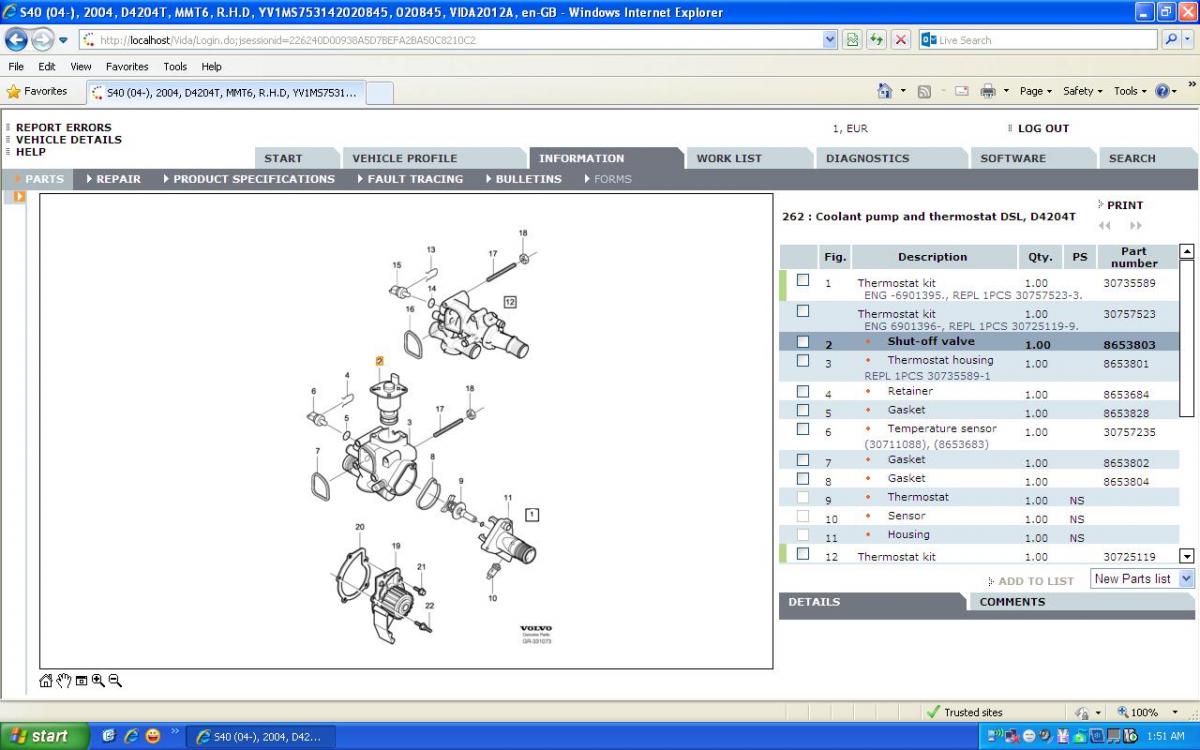Tick checkbox for Temperature sensor row
1200x750 pixels.
point(803,429)
